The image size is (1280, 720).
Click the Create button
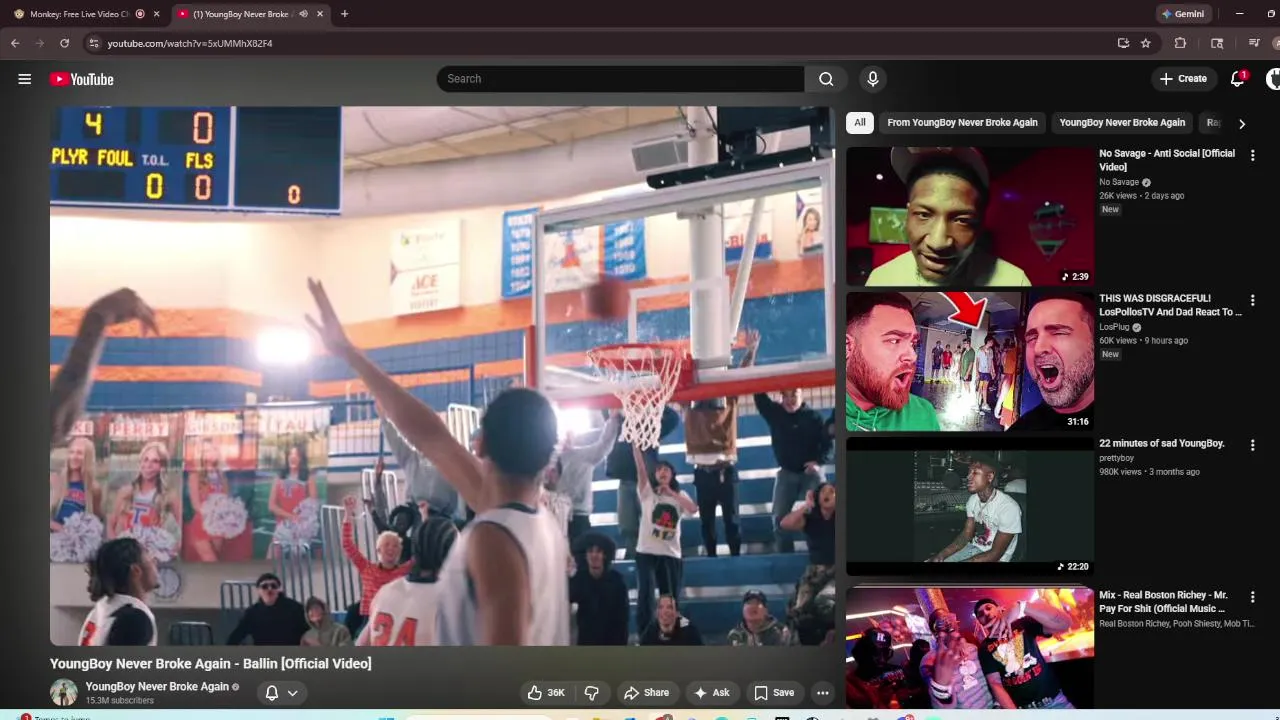pos(1183,79)
